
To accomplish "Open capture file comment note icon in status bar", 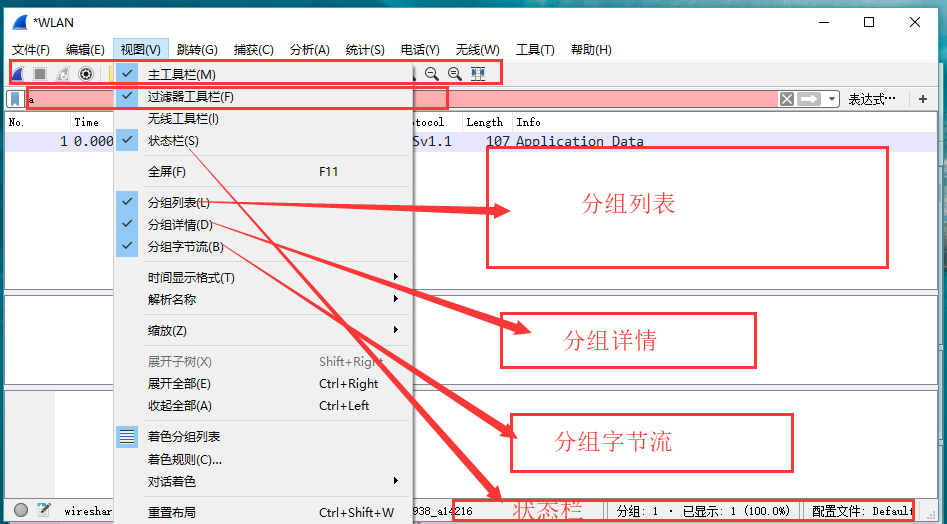I will click(43, 510).
